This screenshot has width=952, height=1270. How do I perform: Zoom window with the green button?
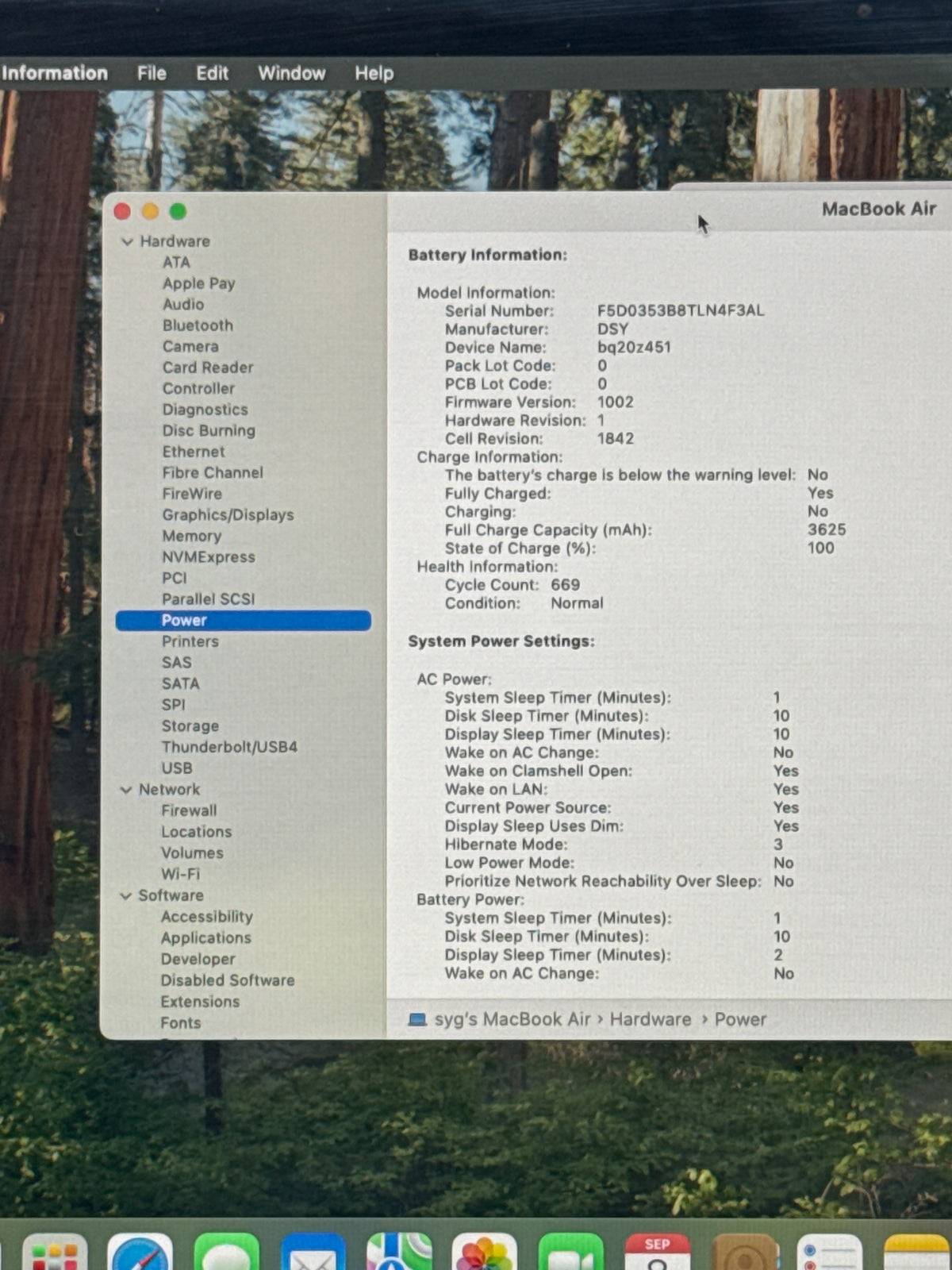pos(178,211)
